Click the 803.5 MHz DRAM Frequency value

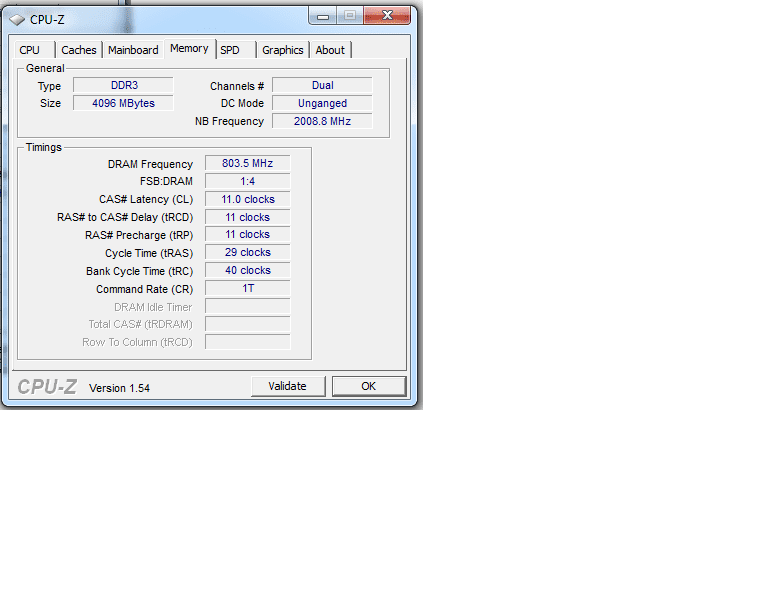(x=248, y=163)
